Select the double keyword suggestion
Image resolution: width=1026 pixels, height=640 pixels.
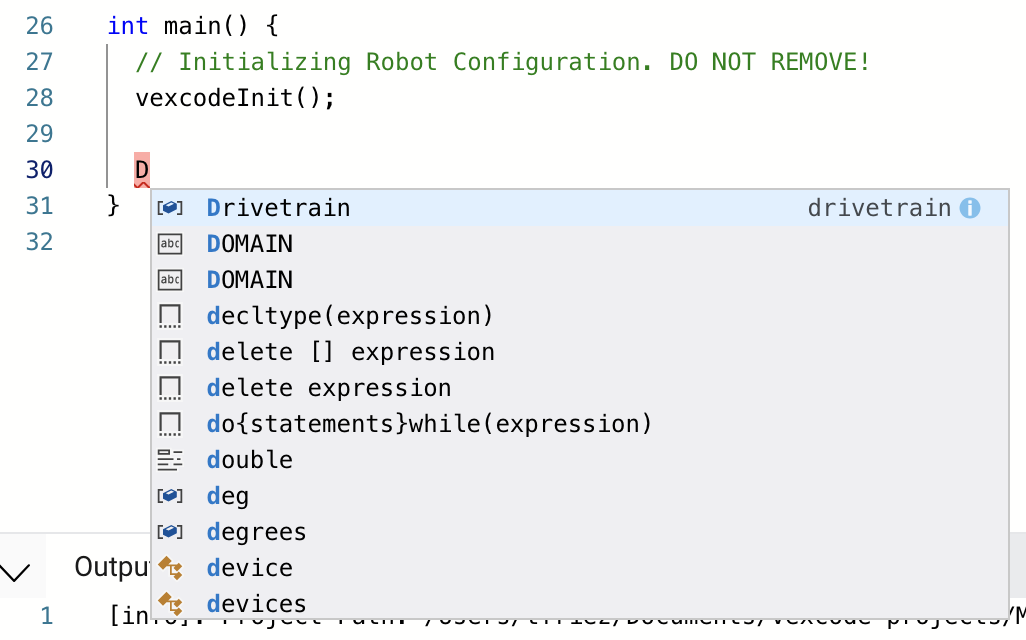pyautogui.click(x=580, y=460)
